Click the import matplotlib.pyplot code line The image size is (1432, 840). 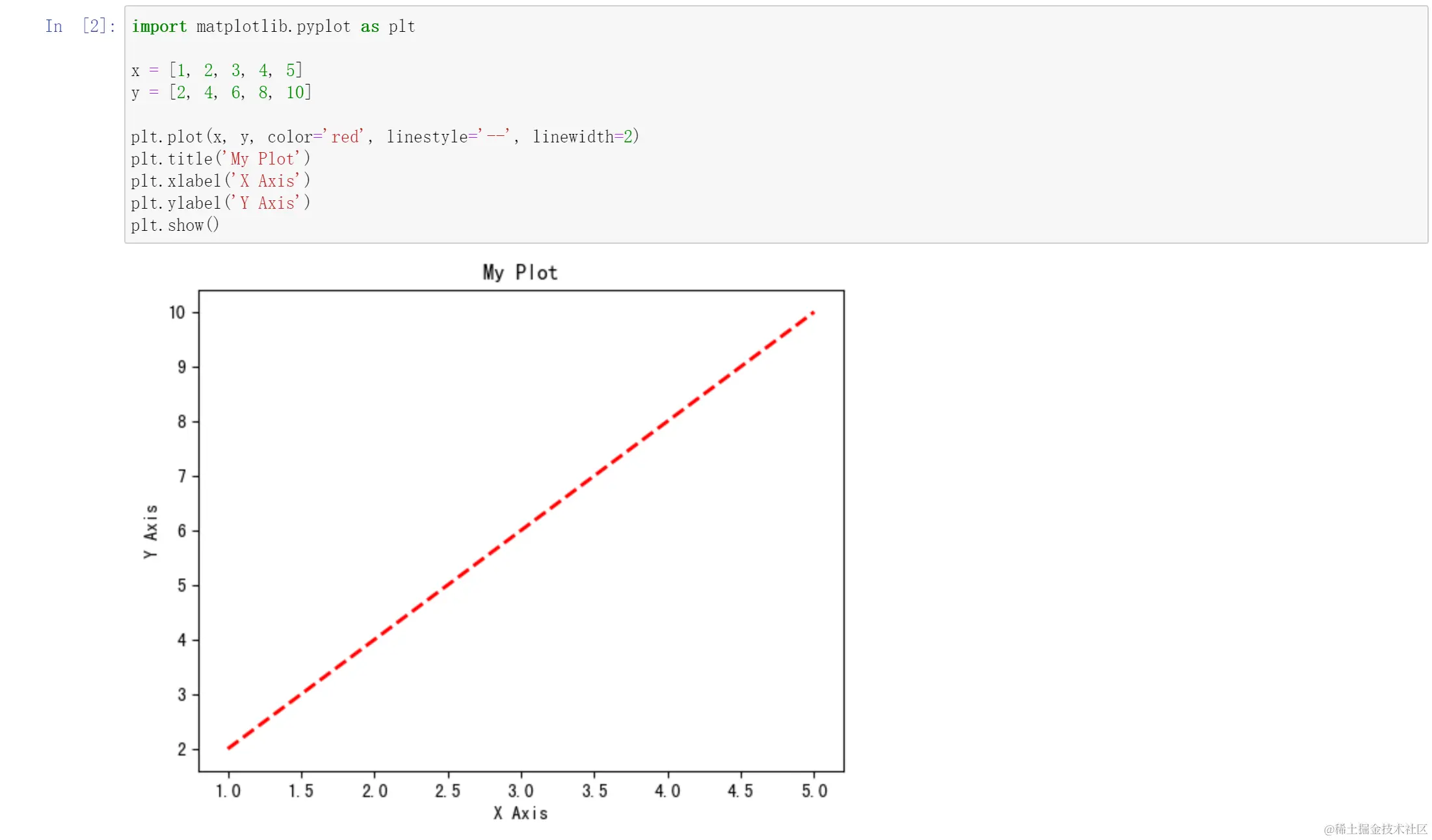coord(273,27)
